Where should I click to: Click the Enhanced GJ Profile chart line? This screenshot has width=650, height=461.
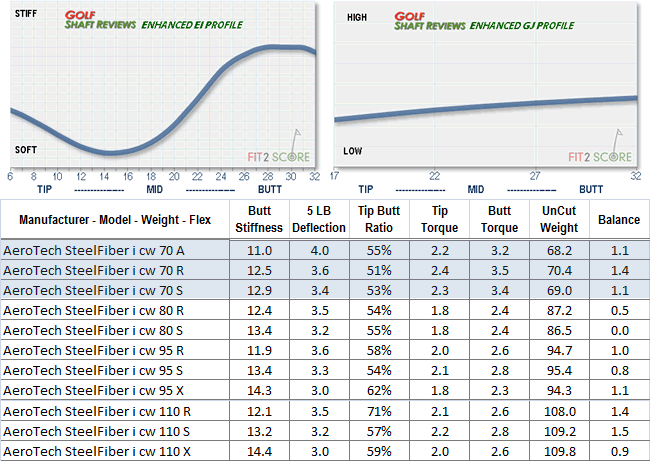coord(485,109)
